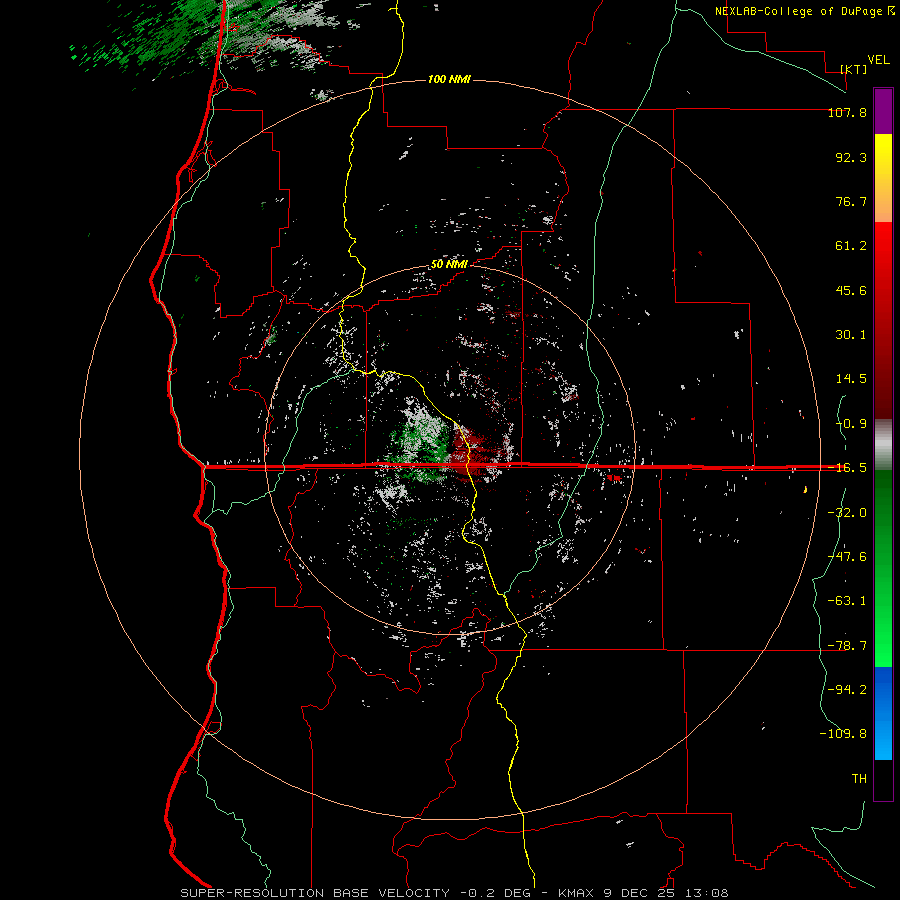Select the VEL product label
900x900 pixels.
point(879,60)
